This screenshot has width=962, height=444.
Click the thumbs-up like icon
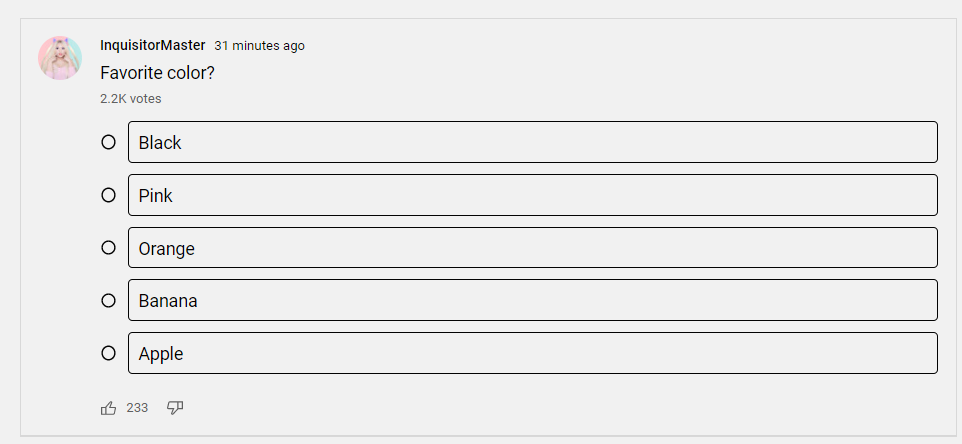click(109, 408)
